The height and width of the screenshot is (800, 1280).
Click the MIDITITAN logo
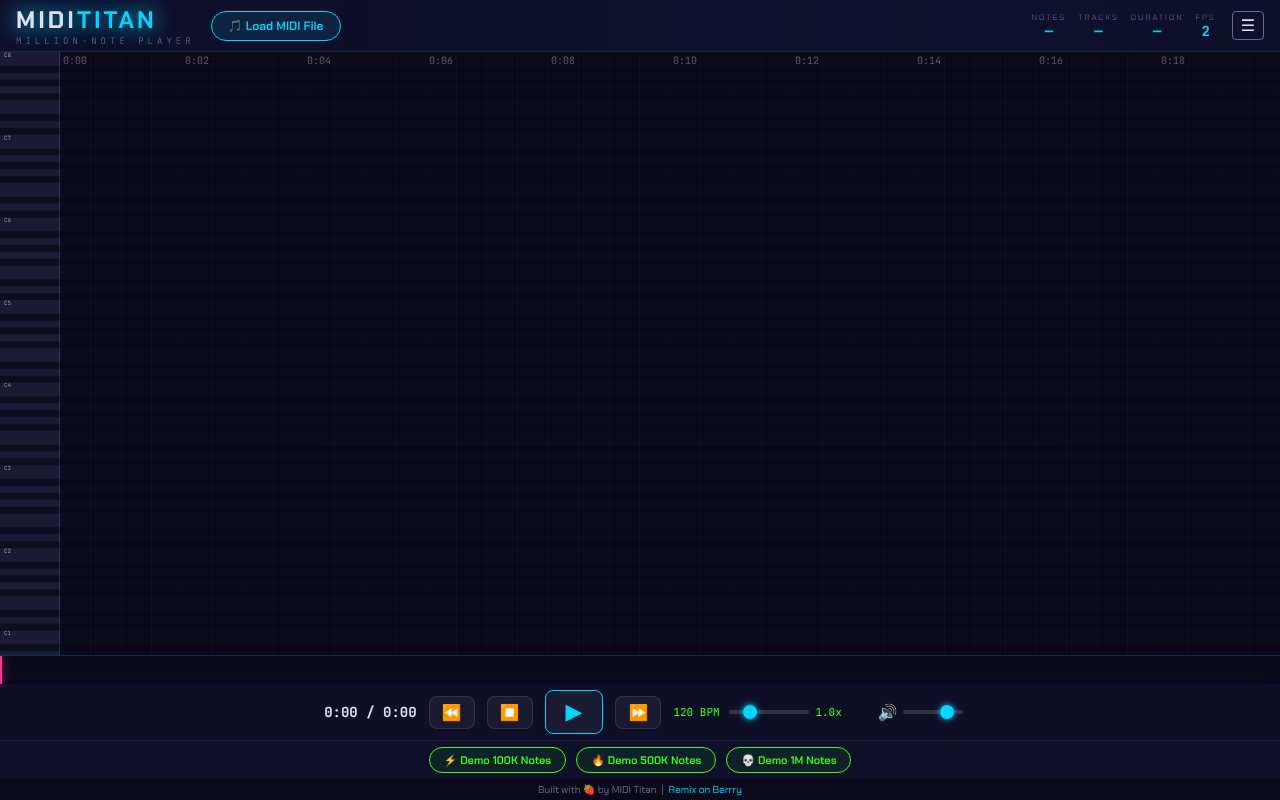pos(86,20)
